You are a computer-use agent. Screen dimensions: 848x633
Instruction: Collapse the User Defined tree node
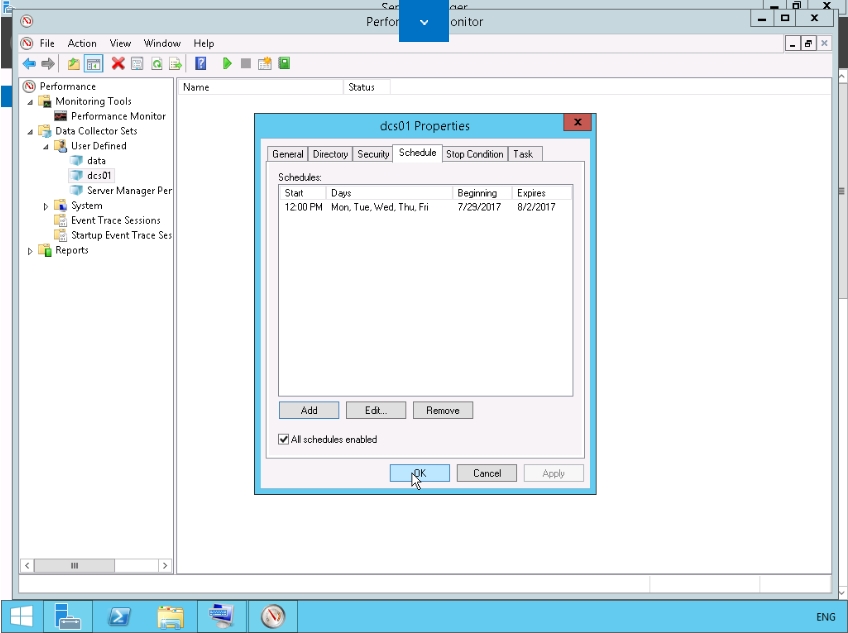46,146
